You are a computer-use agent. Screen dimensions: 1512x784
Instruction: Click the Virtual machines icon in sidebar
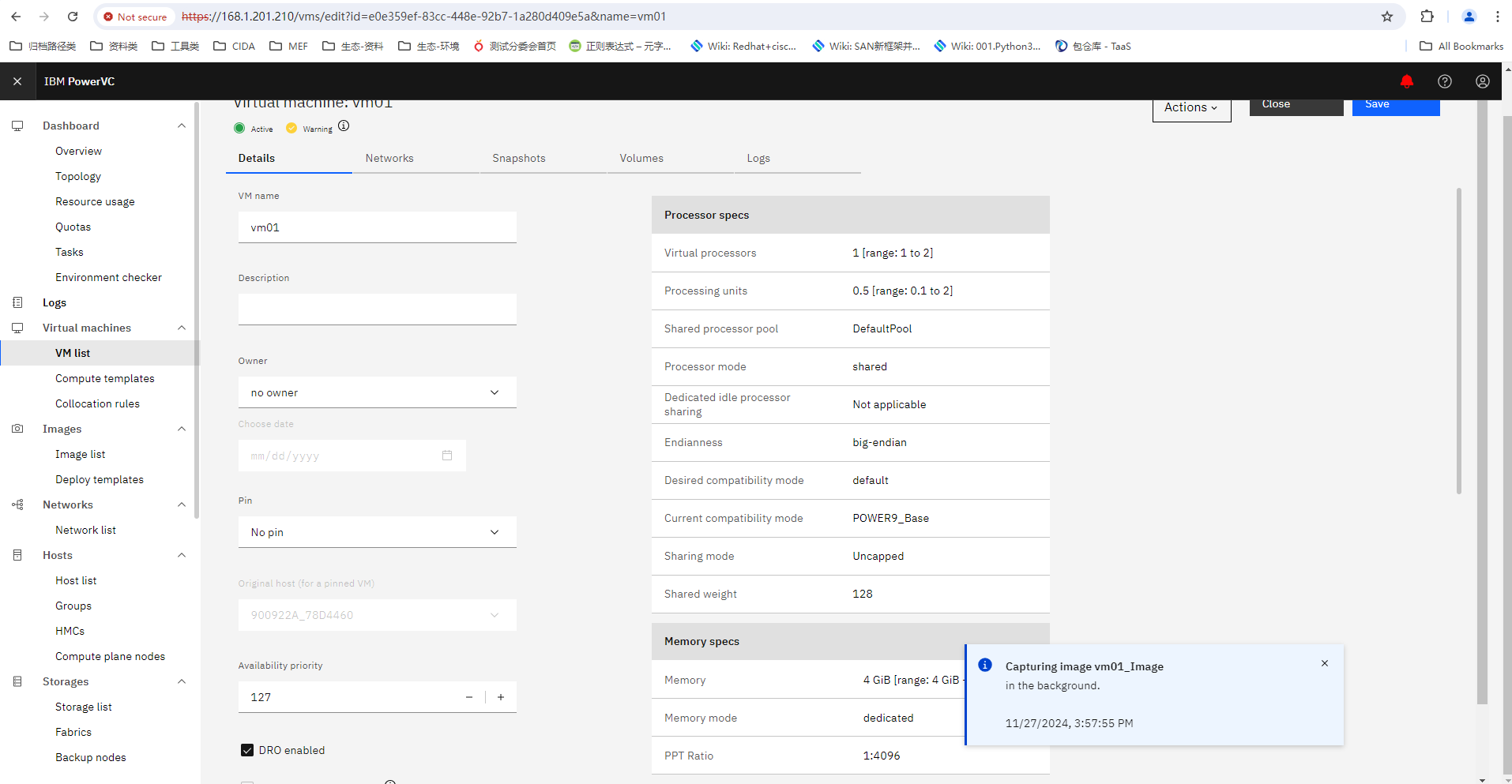point(17,328)
